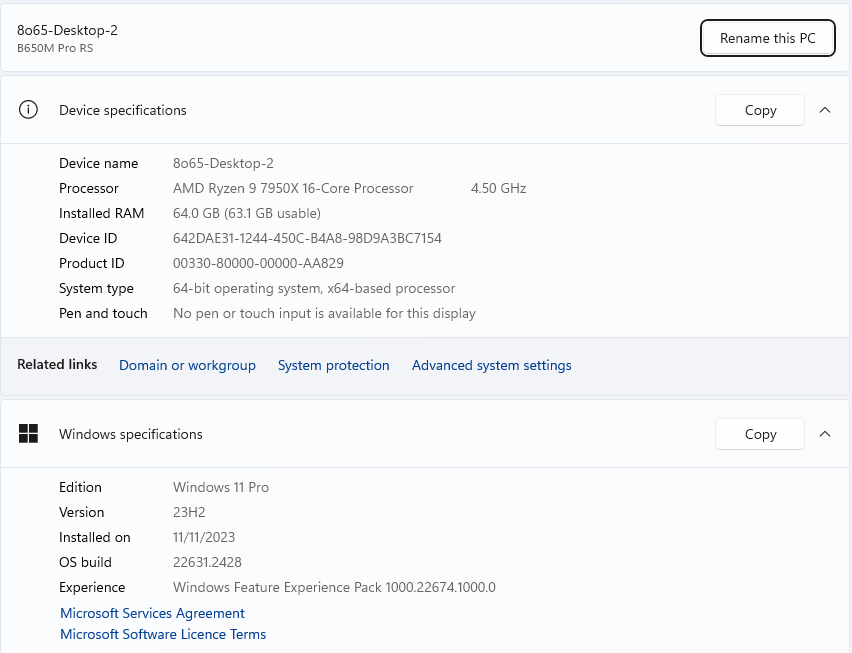Open Advanced system settings link

492,365
